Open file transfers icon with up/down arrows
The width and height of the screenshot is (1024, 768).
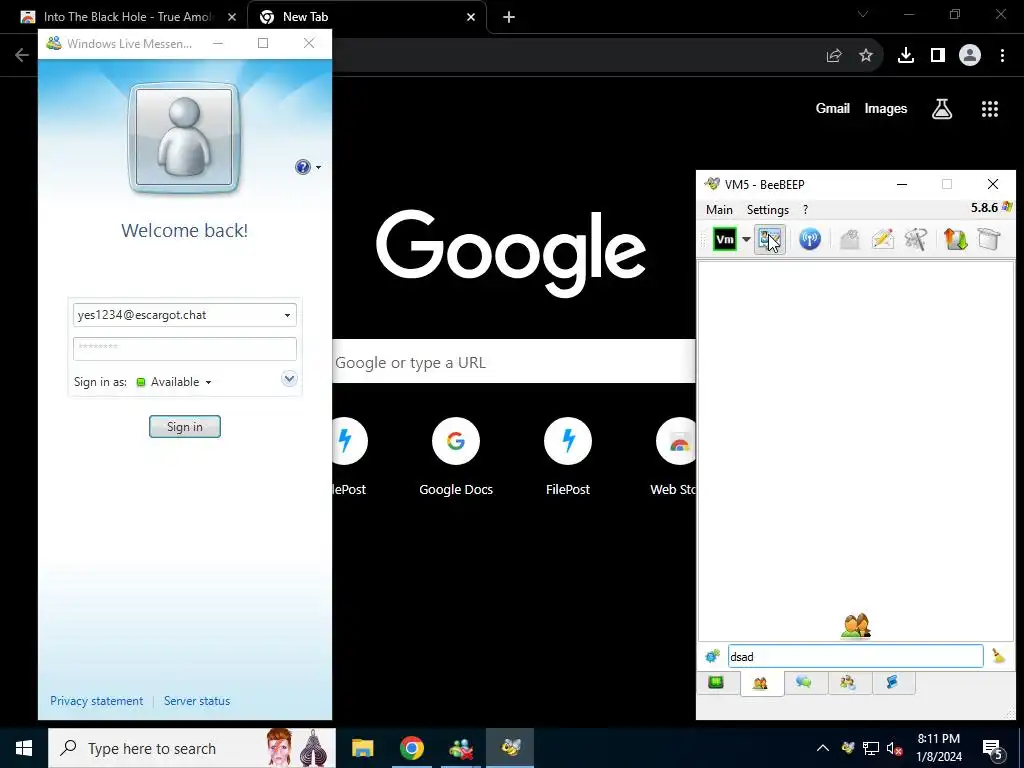point(955,239)
